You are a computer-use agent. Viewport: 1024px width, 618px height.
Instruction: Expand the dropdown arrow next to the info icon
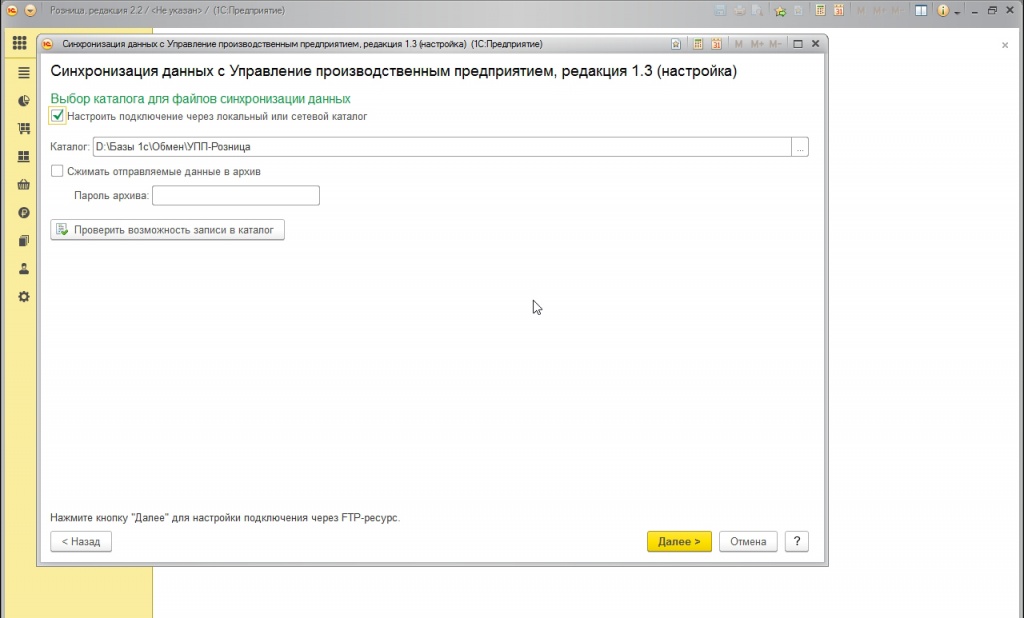957,11
